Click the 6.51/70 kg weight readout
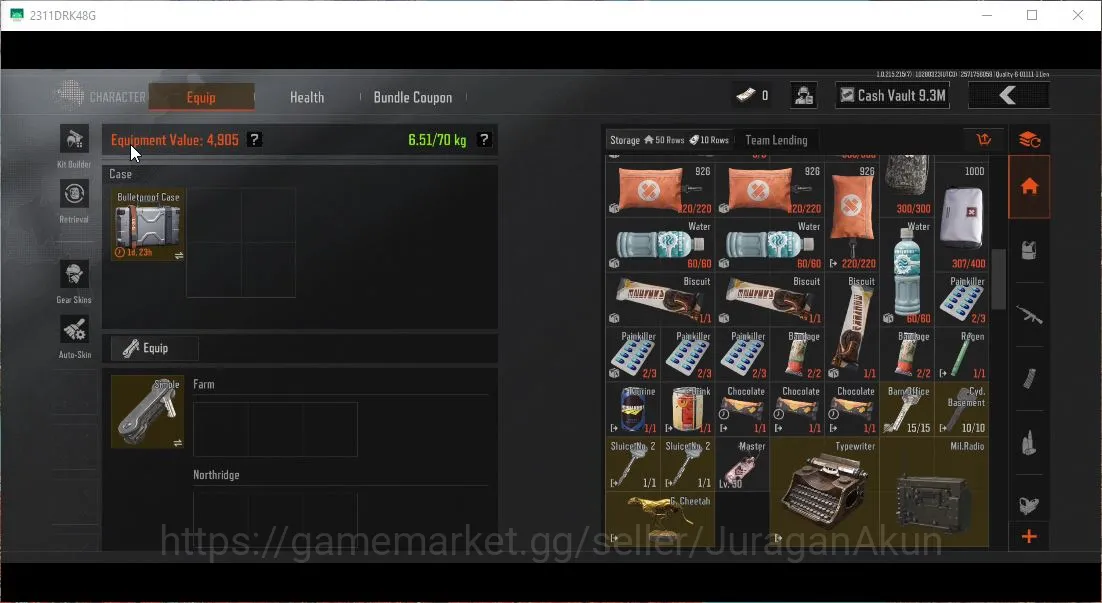The width and height of the screenshot is (1102, 603). click(x=437, y=140)
